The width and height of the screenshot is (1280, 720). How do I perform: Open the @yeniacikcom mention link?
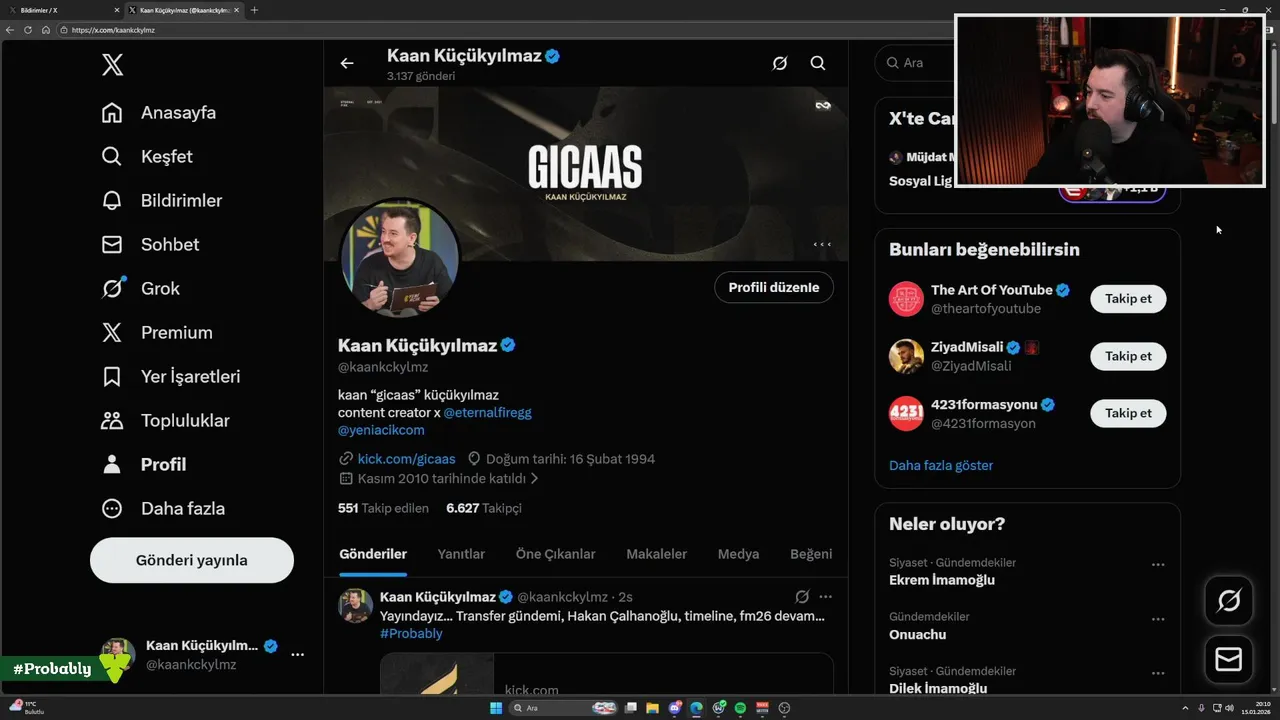click(x=381, y=430)
